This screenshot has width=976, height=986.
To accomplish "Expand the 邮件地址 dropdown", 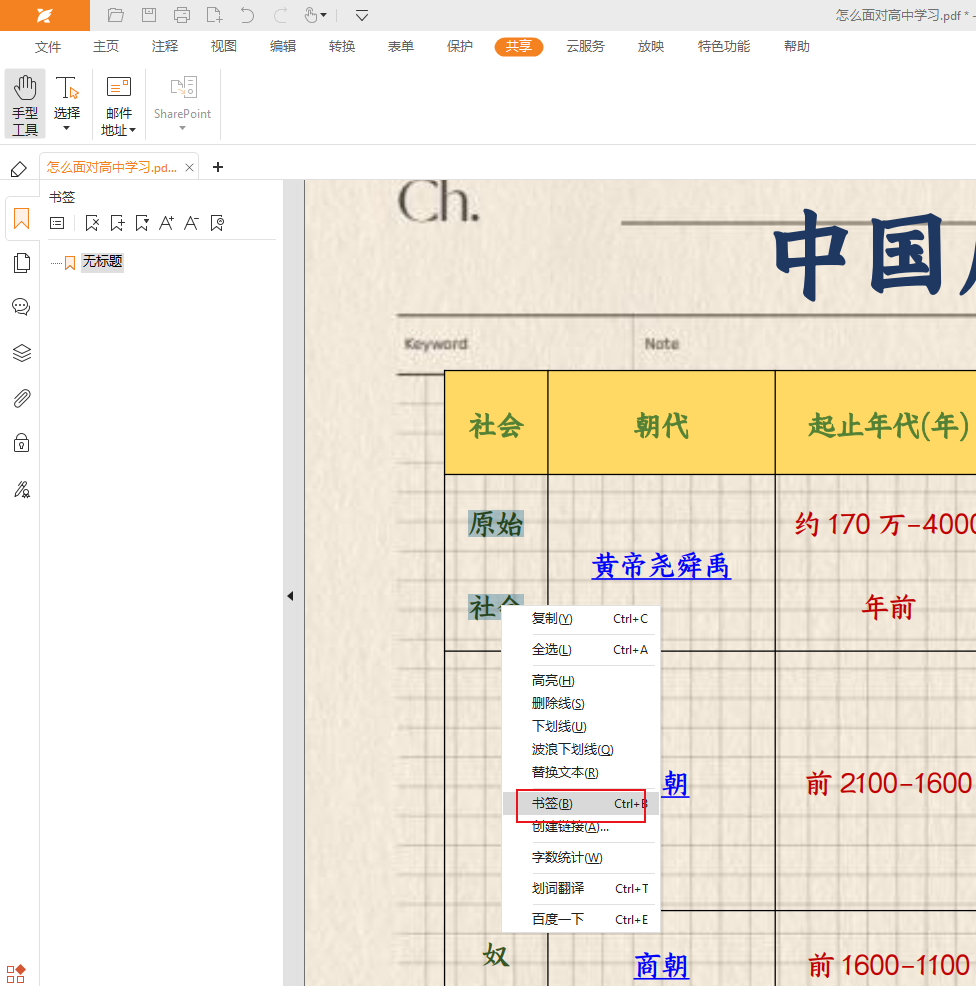I will point(132,131).
